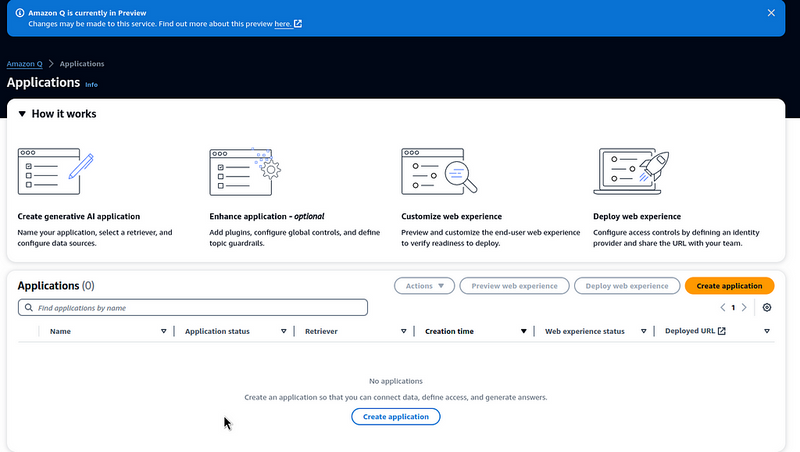Dismiss the Amazon Q preview banner
Screen dimensions: 800x452
771,13
